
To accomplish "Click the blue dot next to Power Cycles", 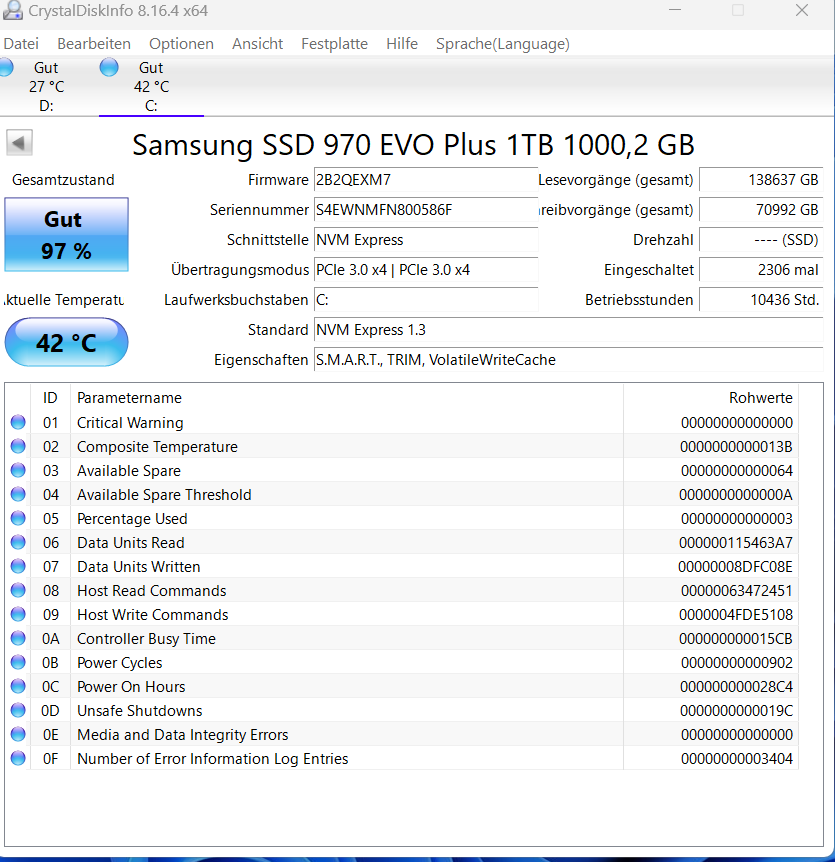I will coord(17,662).
